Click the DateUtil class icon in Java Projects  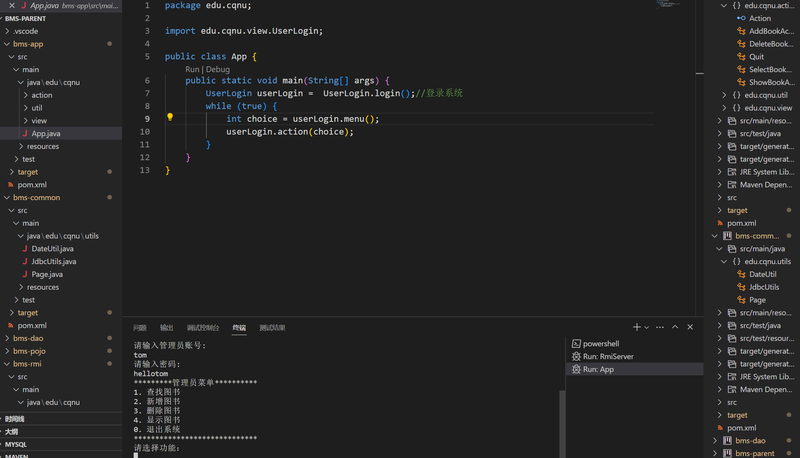tap(741, 274)
